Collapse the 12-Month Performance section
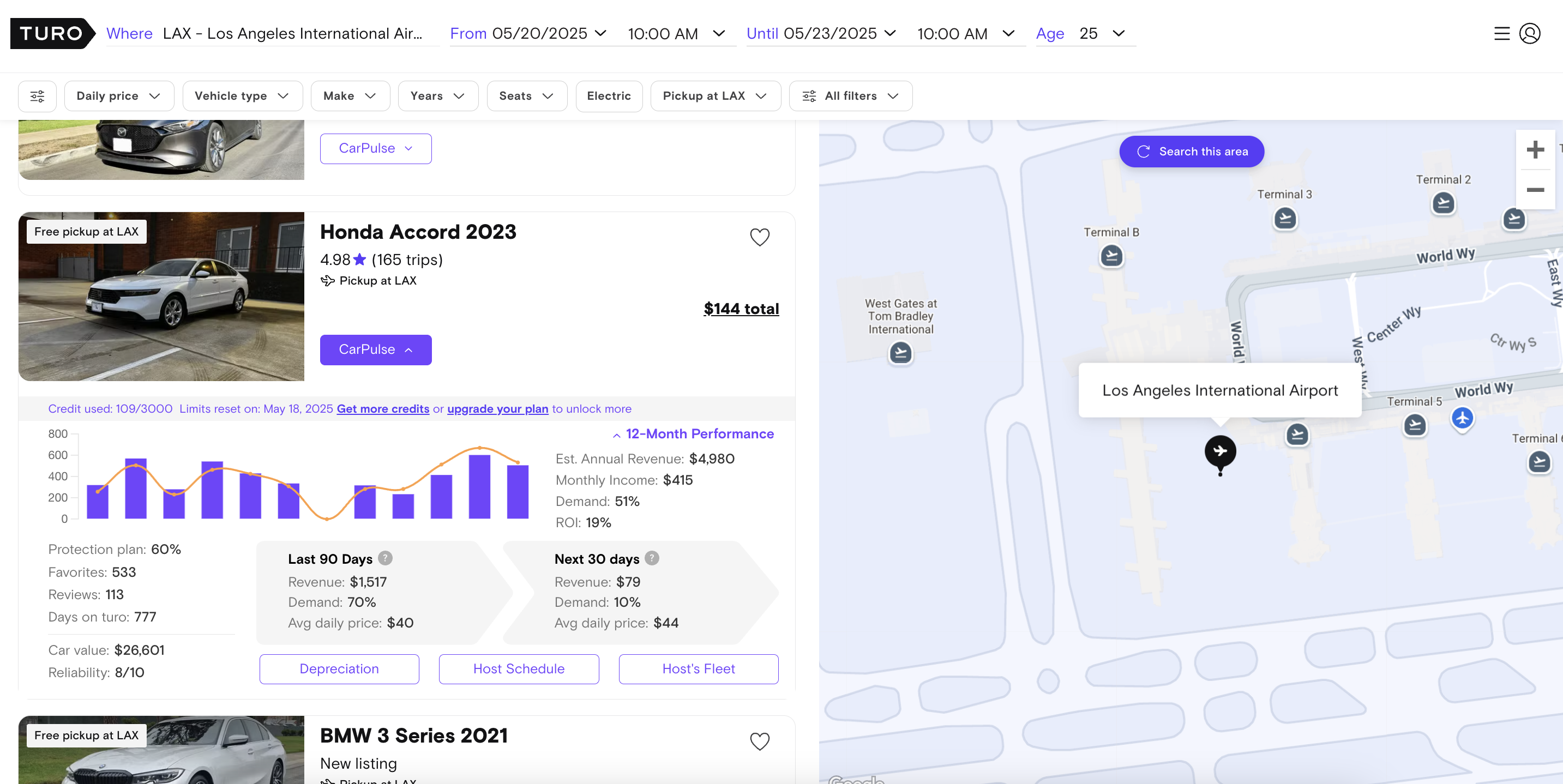The image size is (1563, 784). (694, 434)
